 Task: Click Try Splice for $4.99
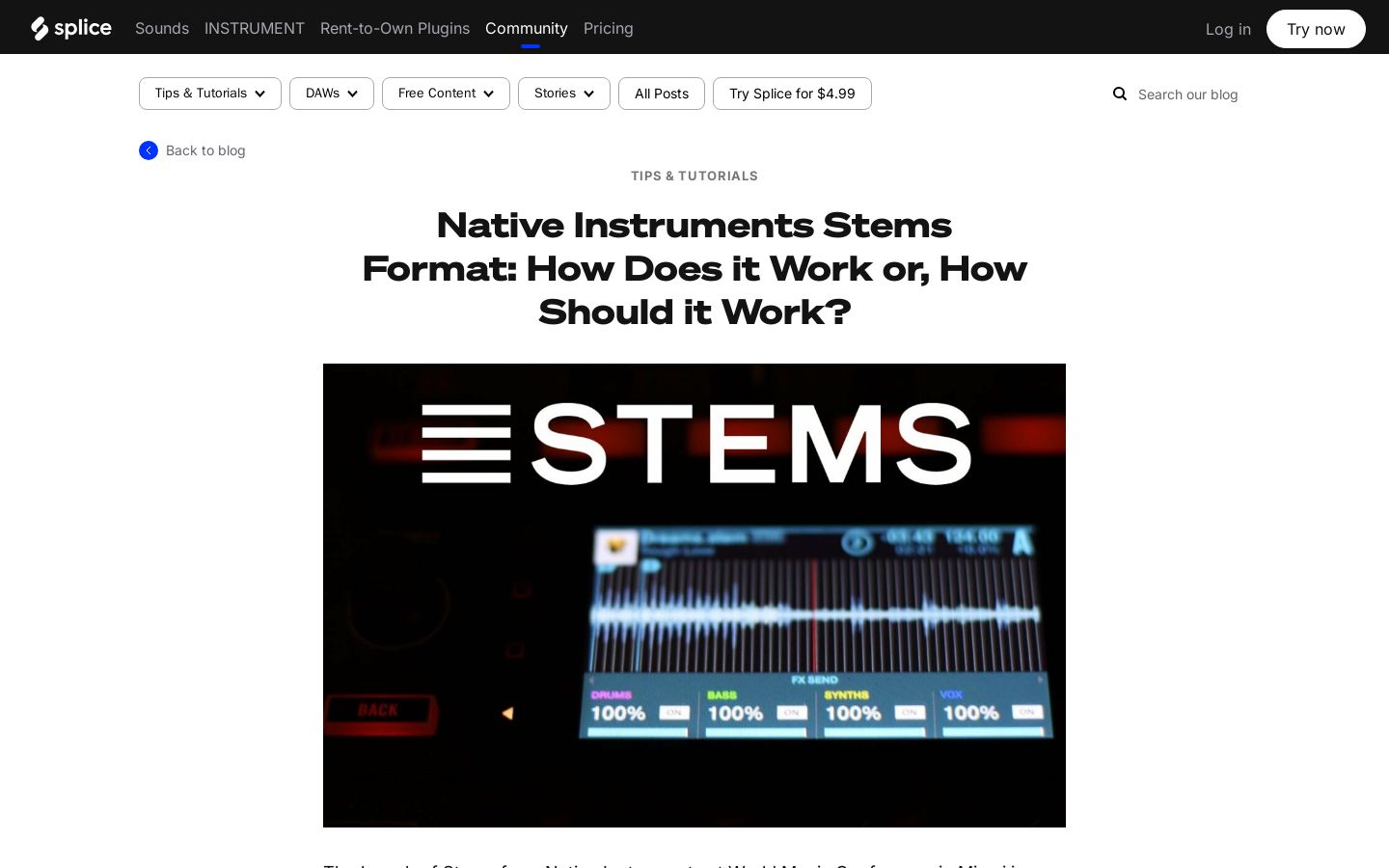(792, 94)
